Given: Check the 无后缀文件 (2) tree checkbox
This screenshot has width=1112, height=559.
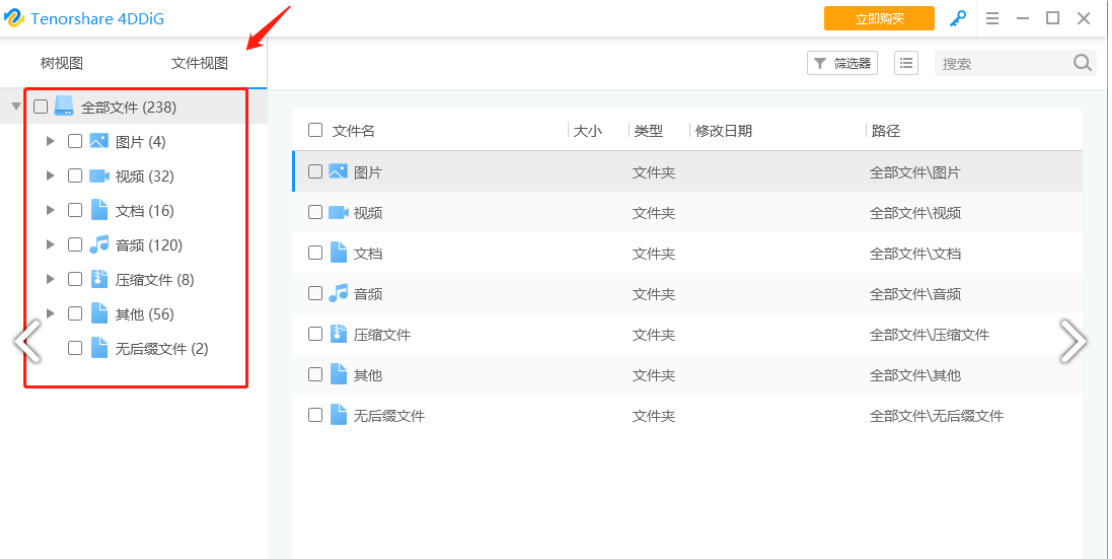Looking at the screenshot, I should pos(74,348).
